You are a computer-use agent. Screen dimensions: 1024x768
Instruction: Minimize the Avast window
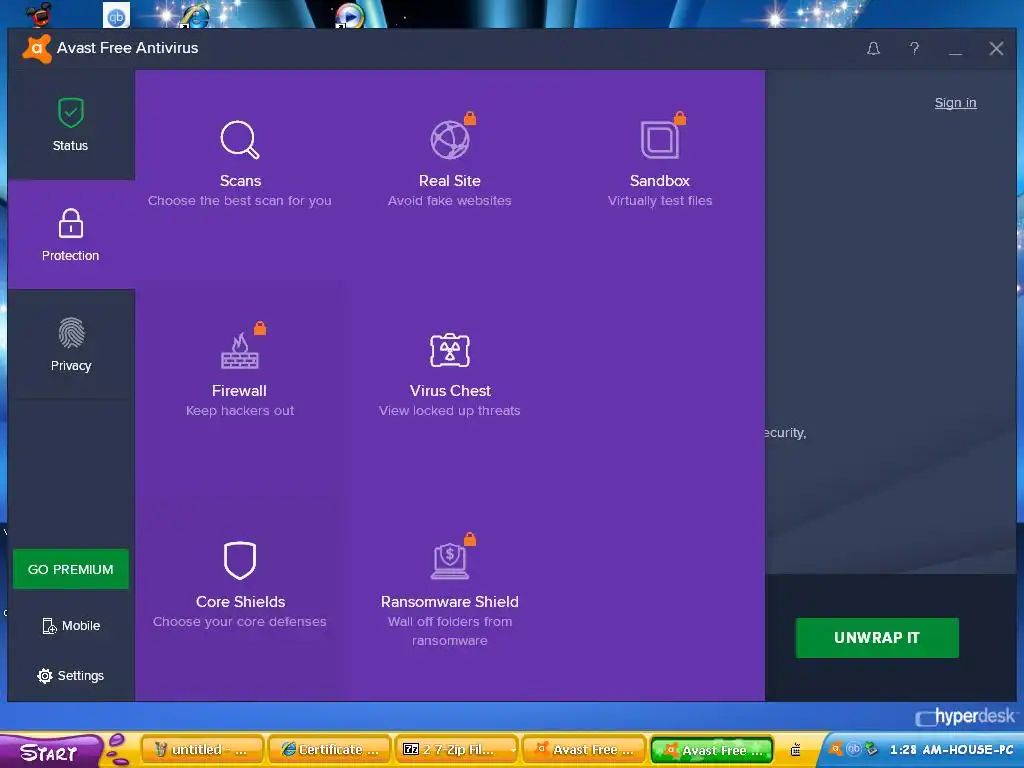955,49
